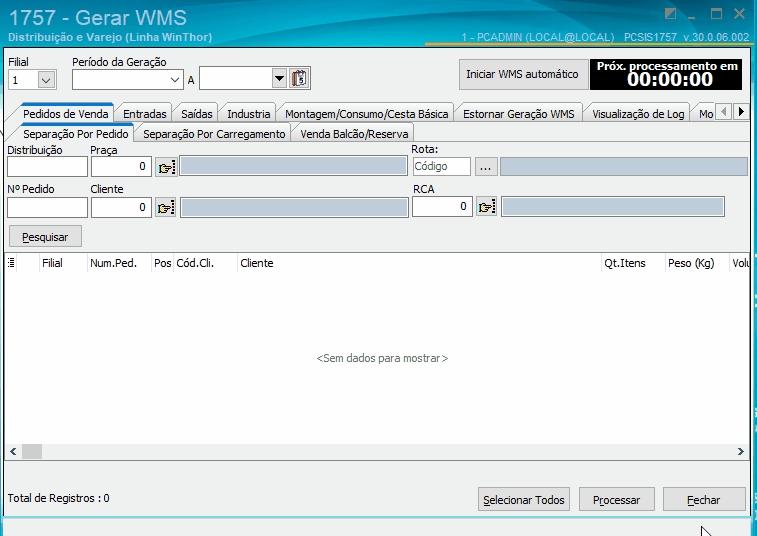Switch to the Entradas tab
This screenshot has width=757, height=536.
[144, 114]
